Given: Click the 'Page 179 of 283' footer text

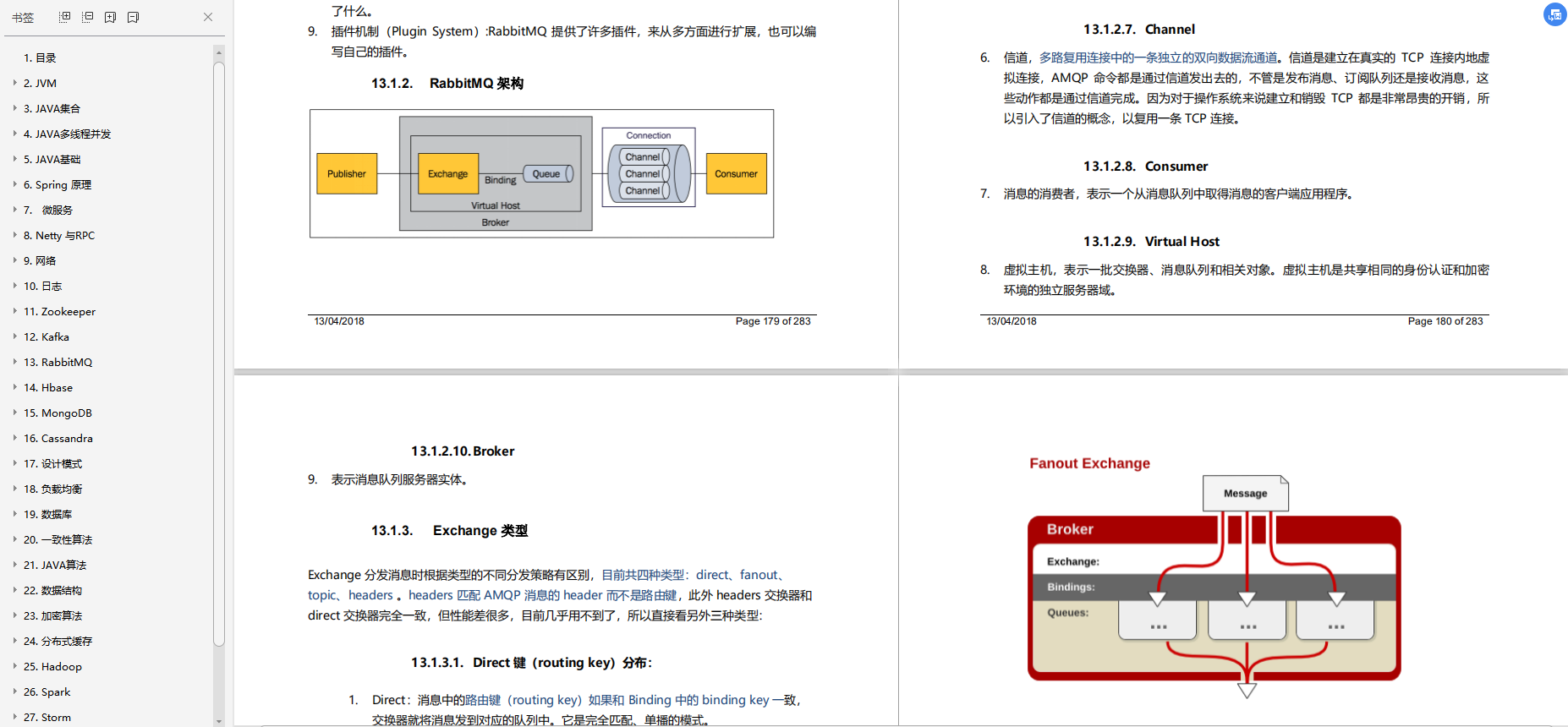Looking at the screenshot, I should click(x=773, y=321).
